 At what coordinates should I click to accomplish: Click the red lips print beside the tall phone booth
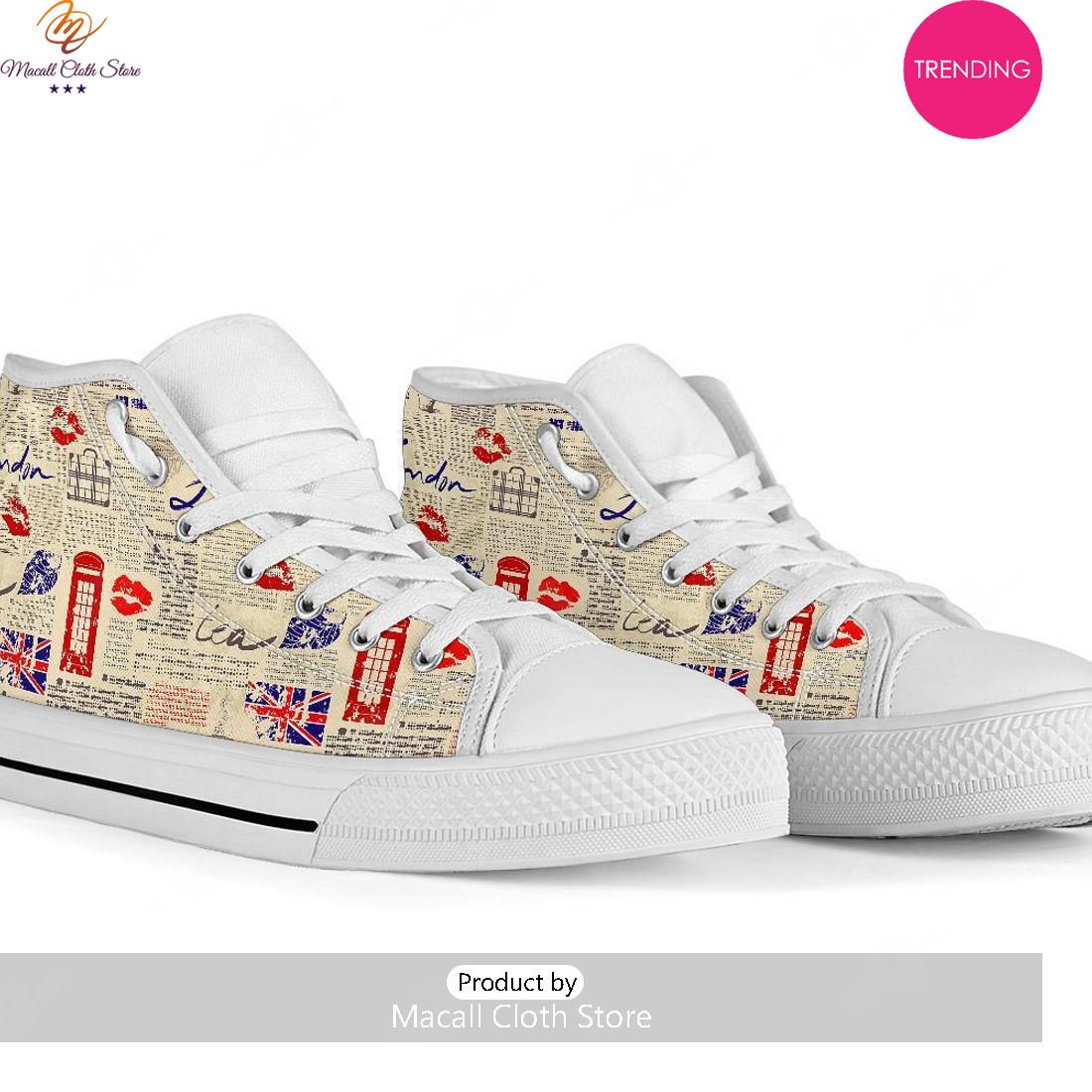pos(131,596)
